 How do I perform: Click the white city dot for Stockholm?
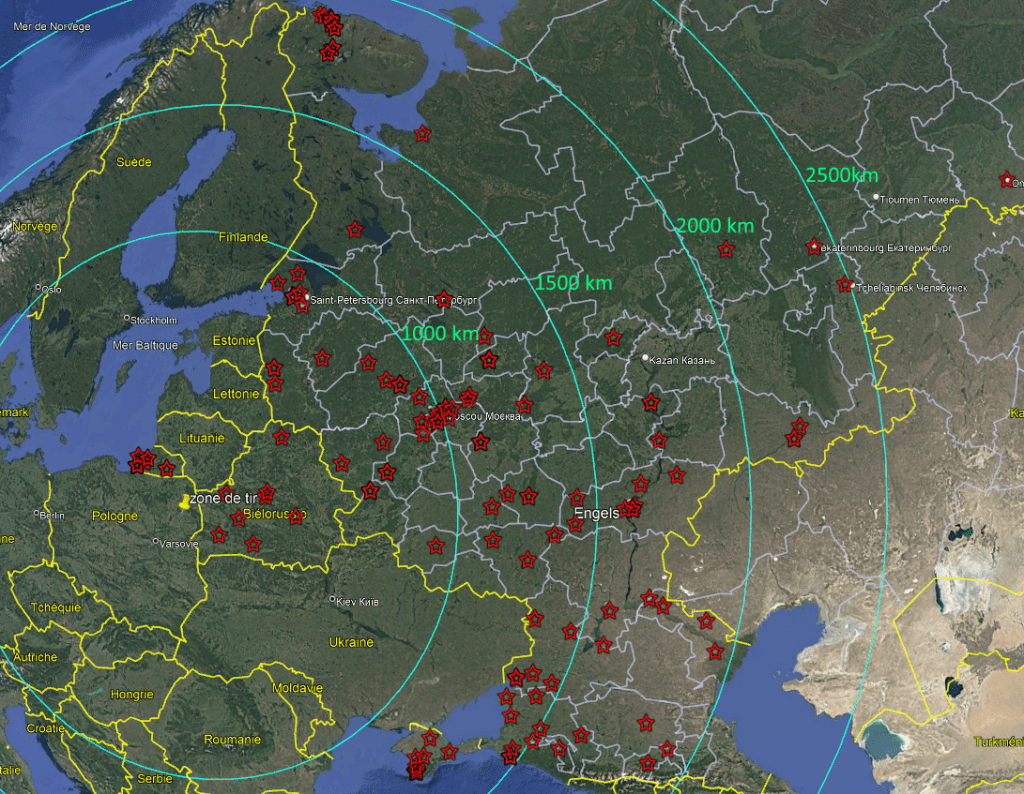(126, 320)
